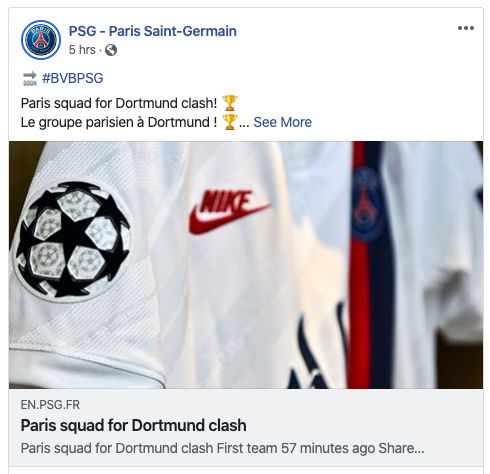490x474 pixels.
Task: Click the trophy emoji after Dortmund clash
Action: (230, 103)
